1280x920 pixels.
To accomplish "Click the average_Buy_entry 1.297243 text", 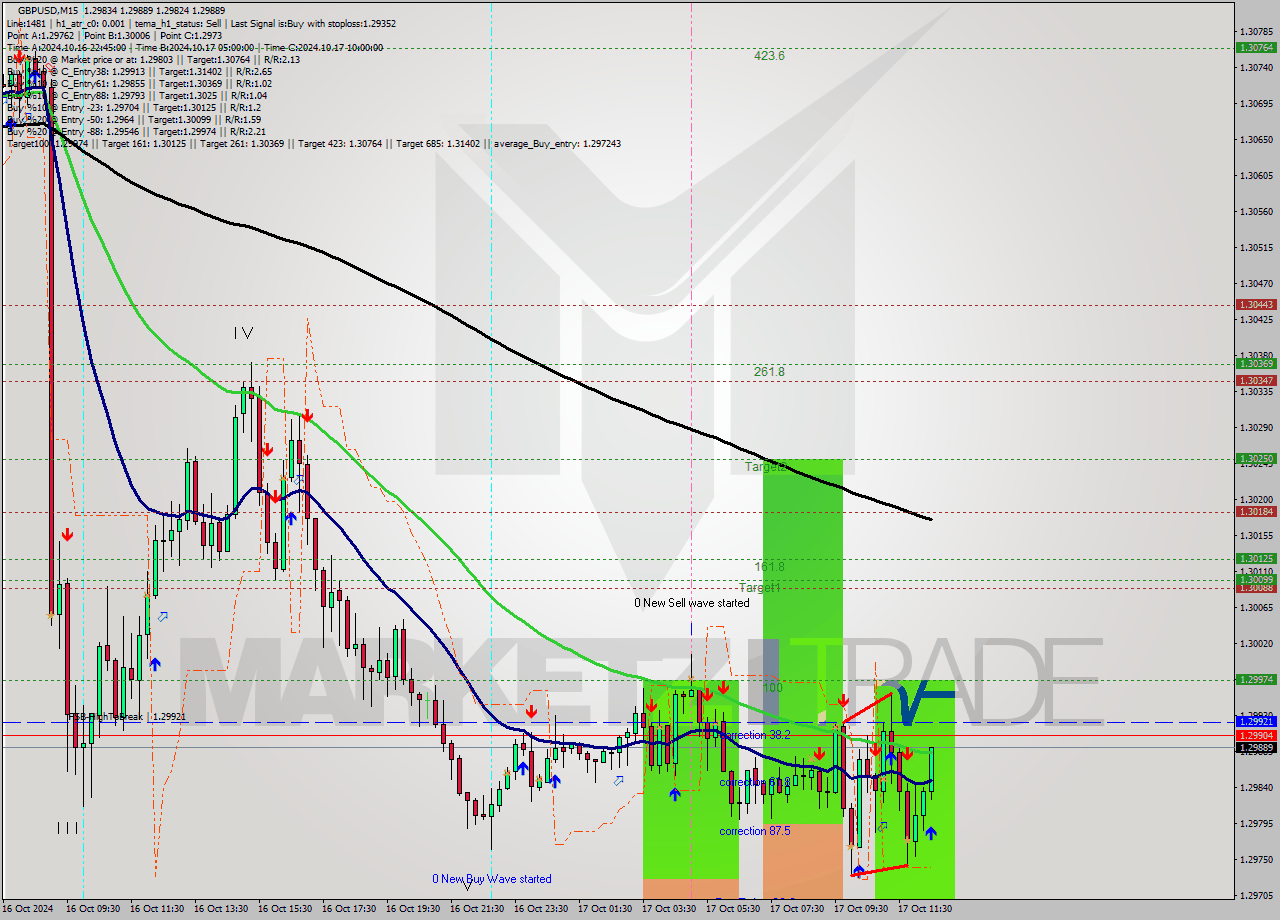I will click(x=555, y=144).
